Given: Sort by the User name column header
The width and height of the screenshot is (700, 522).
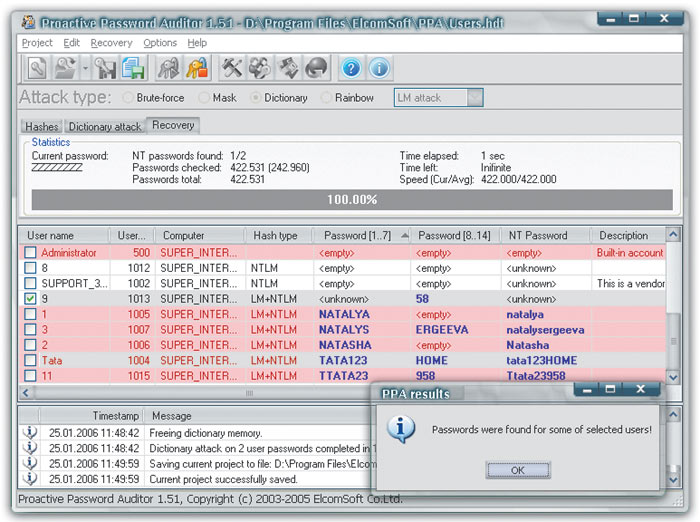Looking at the screenshot, I should (x=64, y=235).
